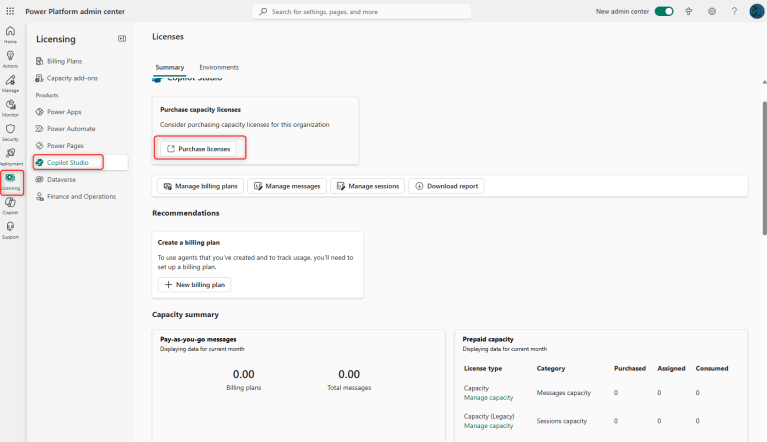Open Billing Plans in Licensing menu
The height and width of the screenshot is (442, 767).
tap(64, 61)
